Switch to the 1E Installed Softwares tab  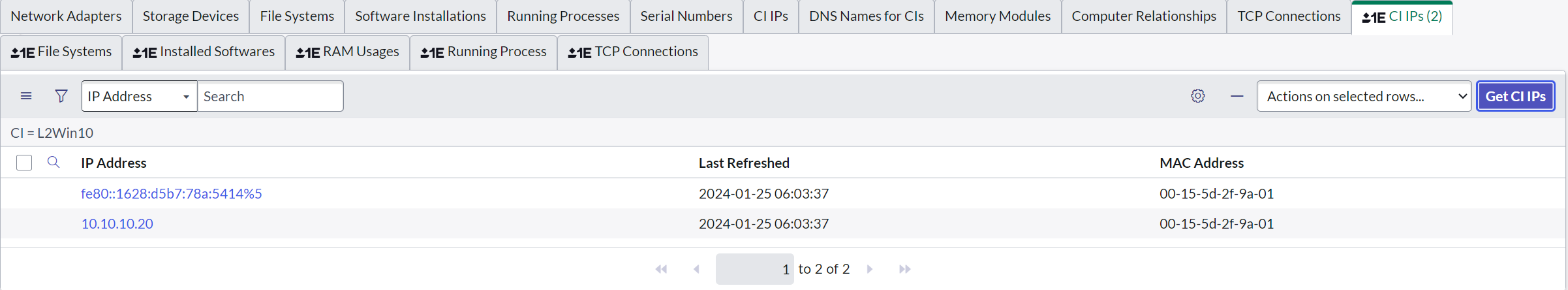pos(204,52)
